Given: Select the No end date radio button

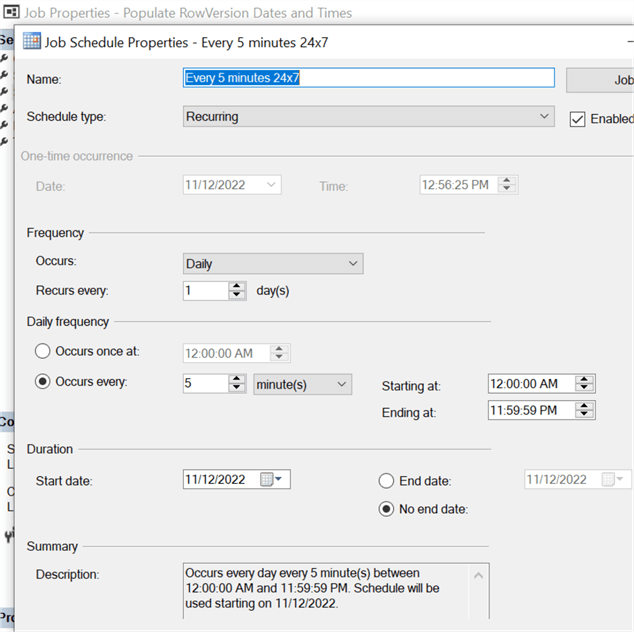Looking at the screenshot, I should pos(386,509).
